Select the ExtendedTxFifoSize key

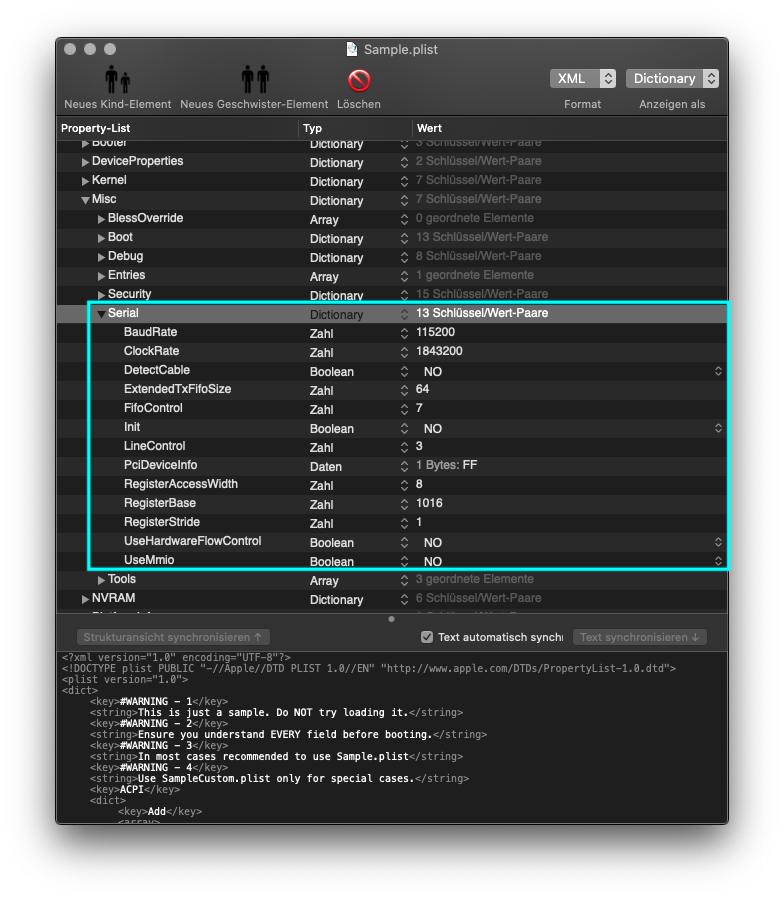pos(178,389)
